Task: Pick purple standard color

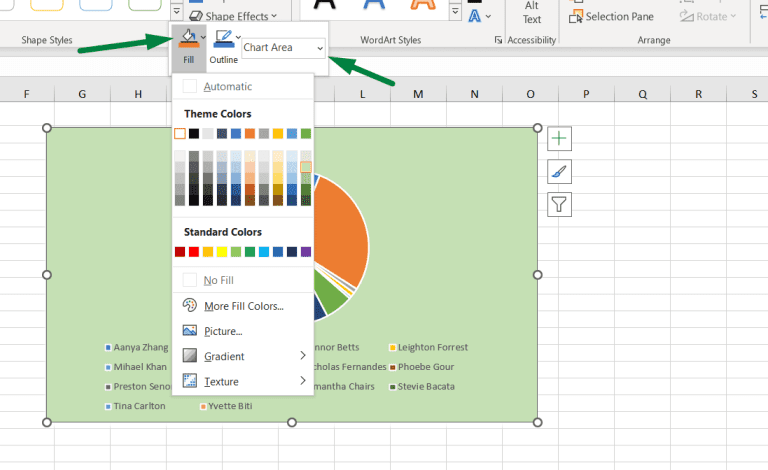Action: click(x=306, y=252)
